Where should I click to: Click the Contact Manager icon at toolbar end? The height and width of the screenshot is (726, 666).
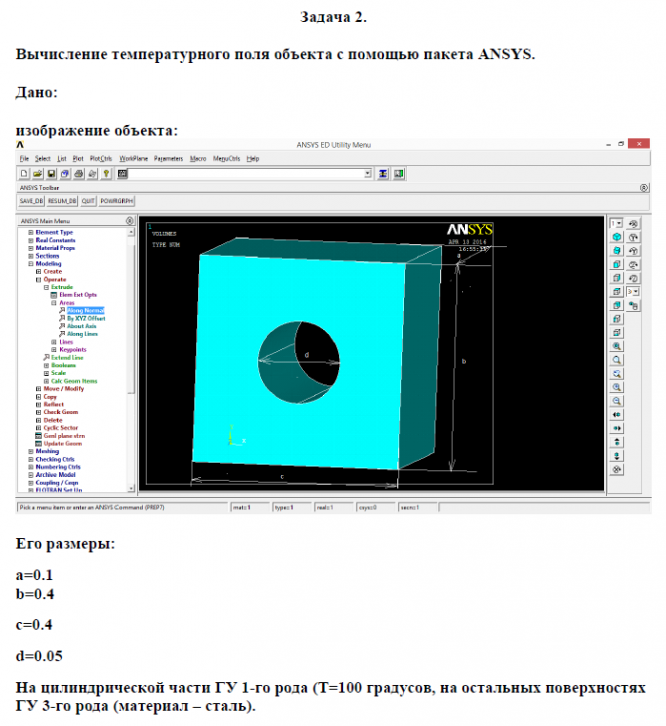(399, 174)
